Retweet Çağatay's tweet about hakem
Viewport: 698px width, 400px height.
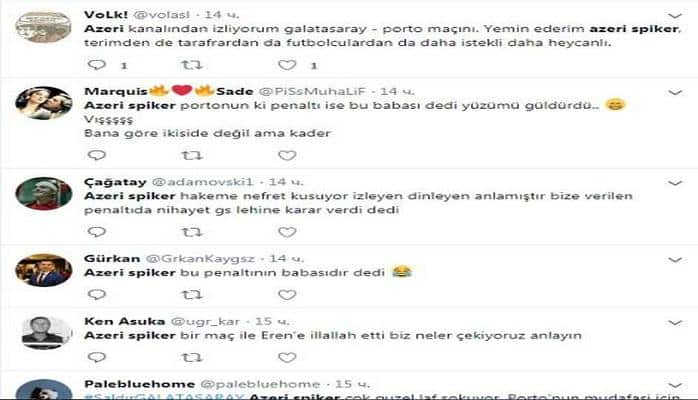coord(192,232)
